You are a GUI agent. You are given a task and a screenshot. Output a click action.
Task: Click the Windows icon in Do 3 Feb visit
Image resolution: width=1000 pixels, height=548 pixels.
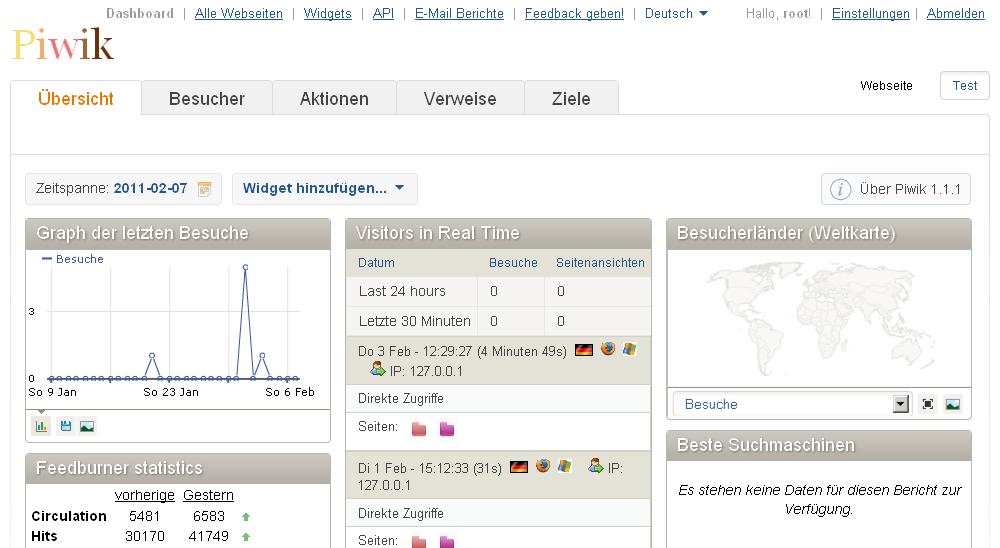[629, 349]
